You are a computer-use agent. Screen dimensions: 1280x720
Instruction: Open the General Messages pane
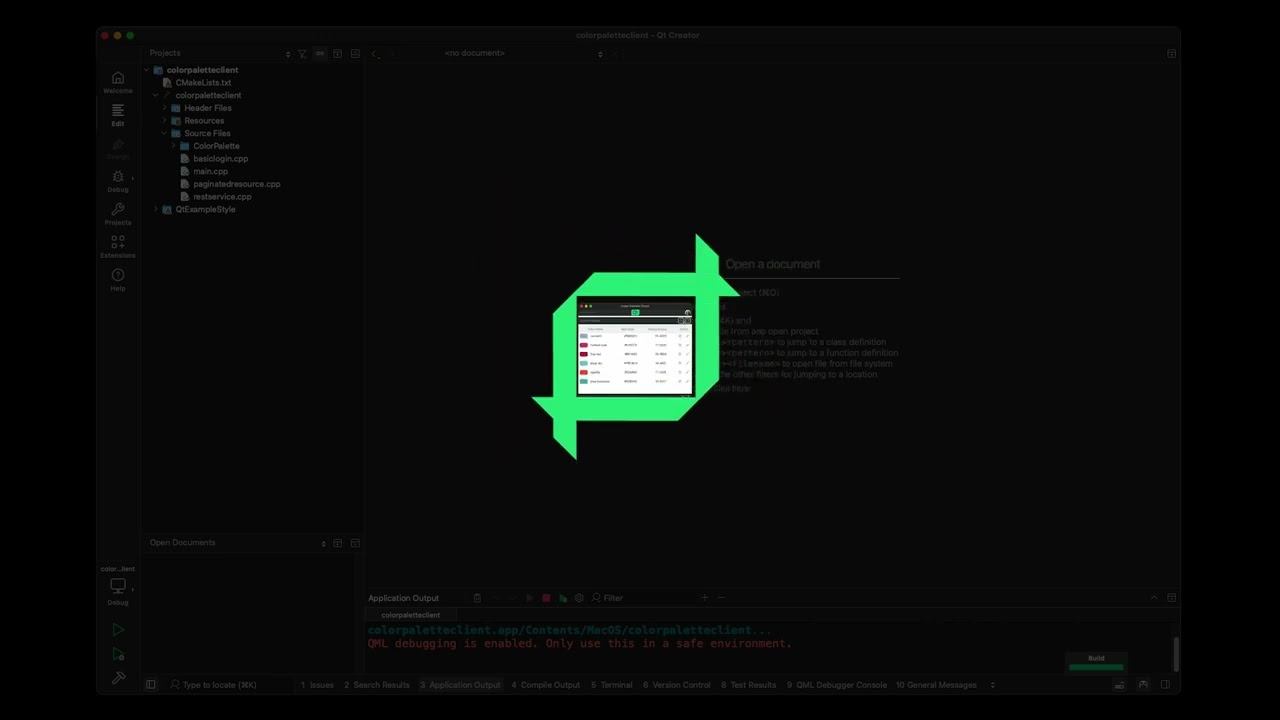point(936,685)
